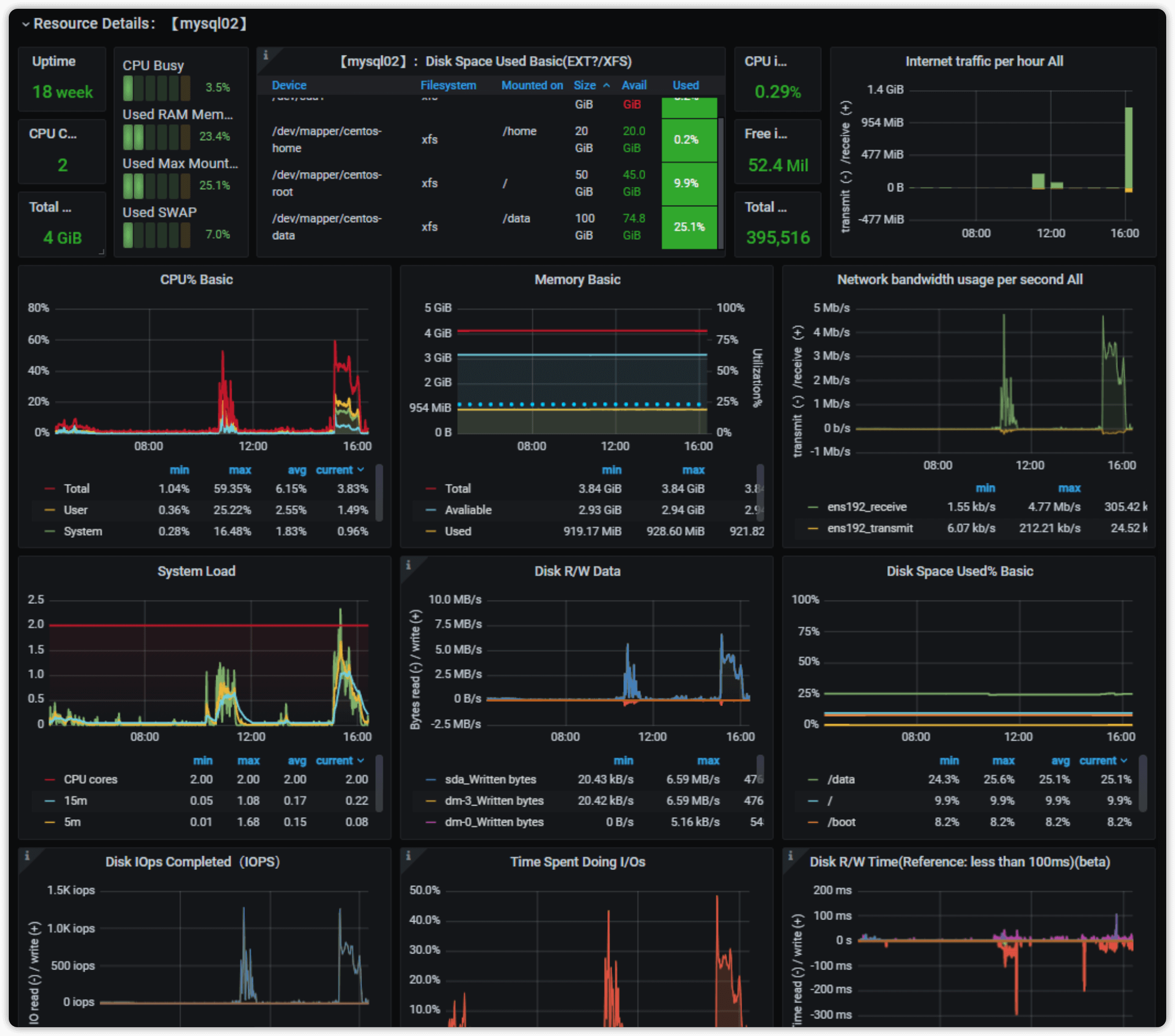Open the Memory Basic panel title menu
Viewport: 1175px width, 1036px height.
(x=577, y=280)
